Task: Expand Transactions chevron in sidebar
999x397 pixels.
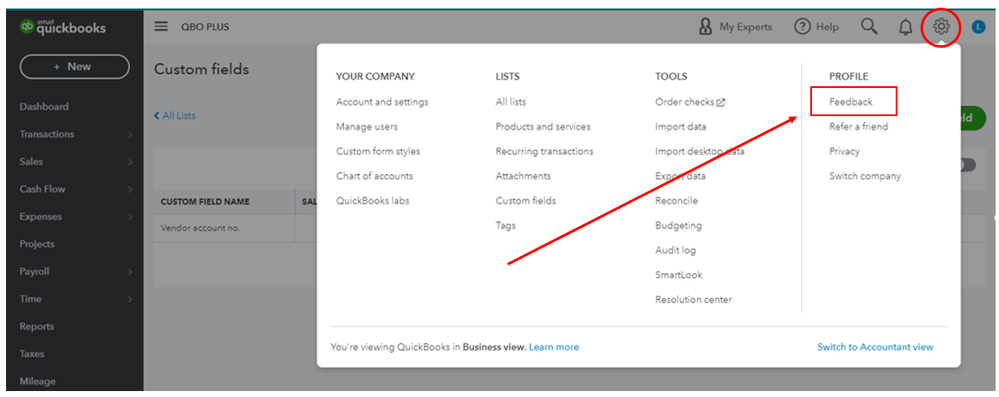Action: [130, 134]
